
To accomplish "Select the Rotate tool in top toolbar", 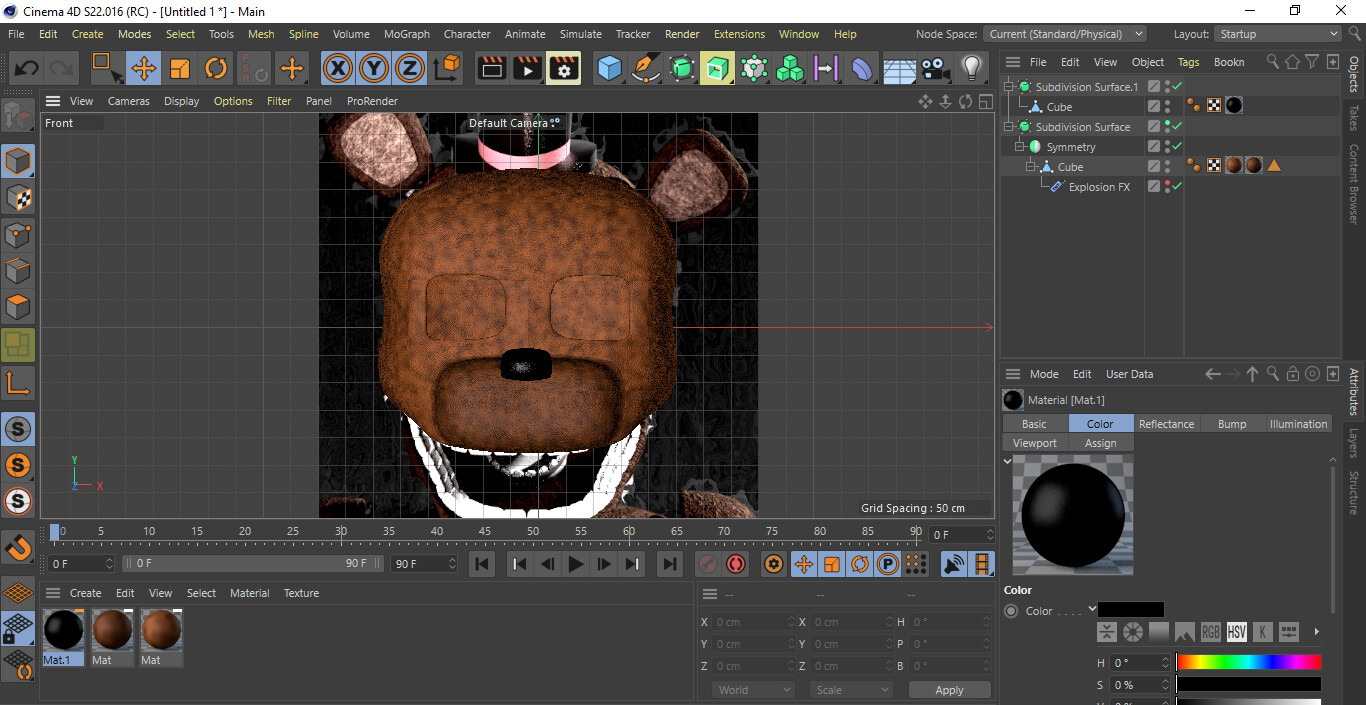I will (216, 68).
